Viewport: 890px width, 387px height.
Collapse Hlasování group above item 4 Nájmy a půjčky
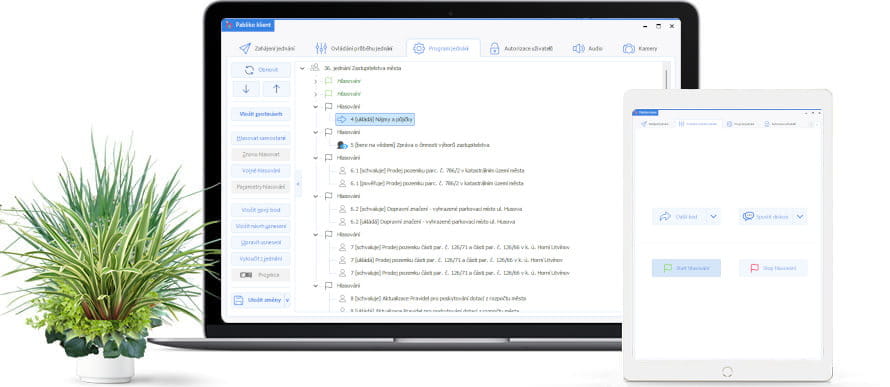pyautogui.click(x=316, y=107)
